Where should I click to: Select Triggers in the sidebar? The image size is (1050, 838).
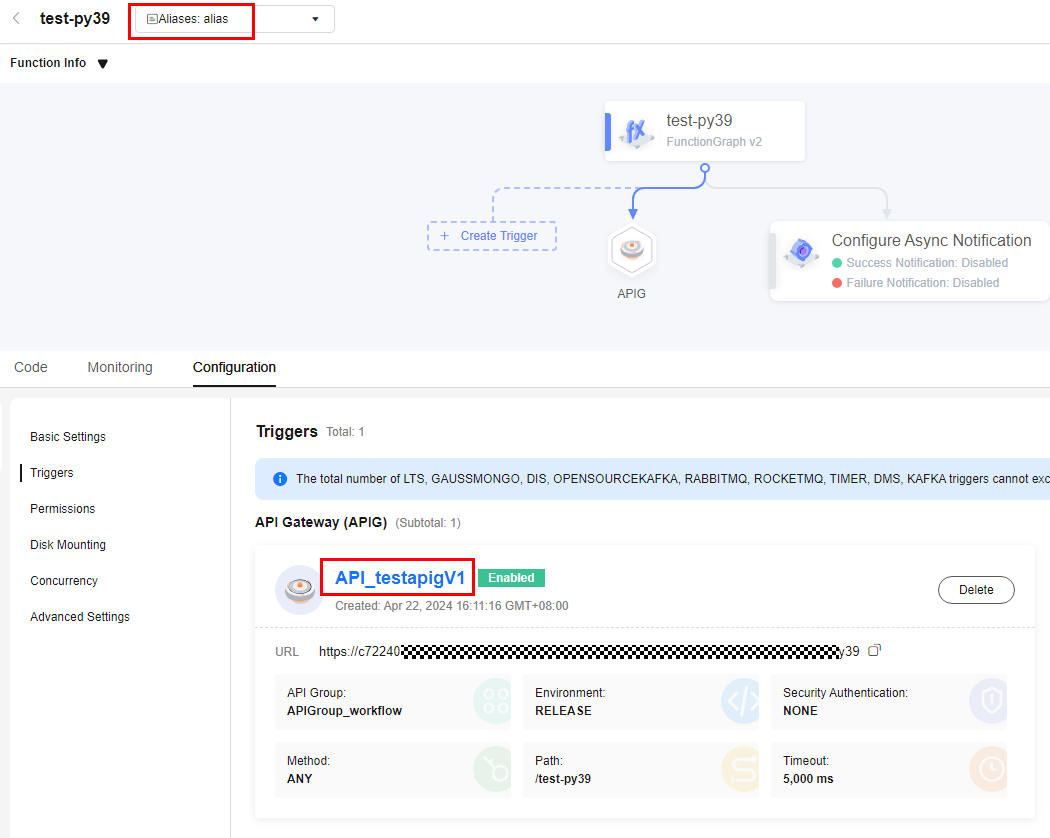[52, 473]
